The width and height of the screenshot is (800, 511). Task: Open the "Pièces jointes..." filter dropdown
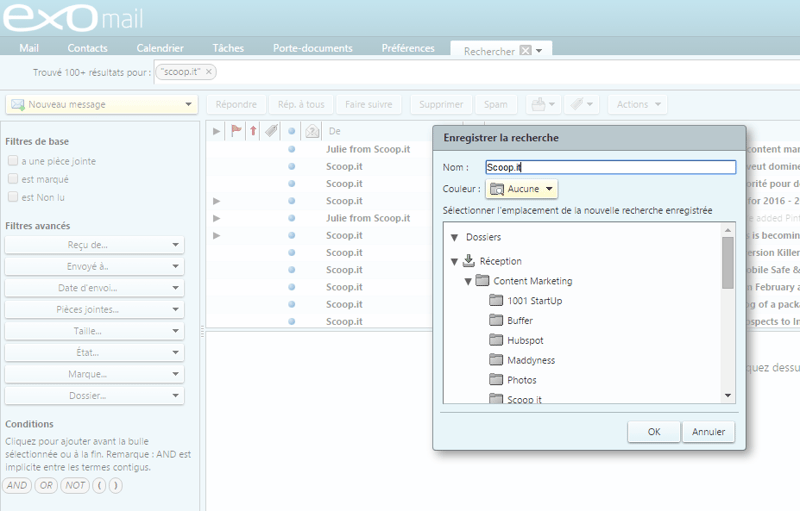(x=94, y=310)
